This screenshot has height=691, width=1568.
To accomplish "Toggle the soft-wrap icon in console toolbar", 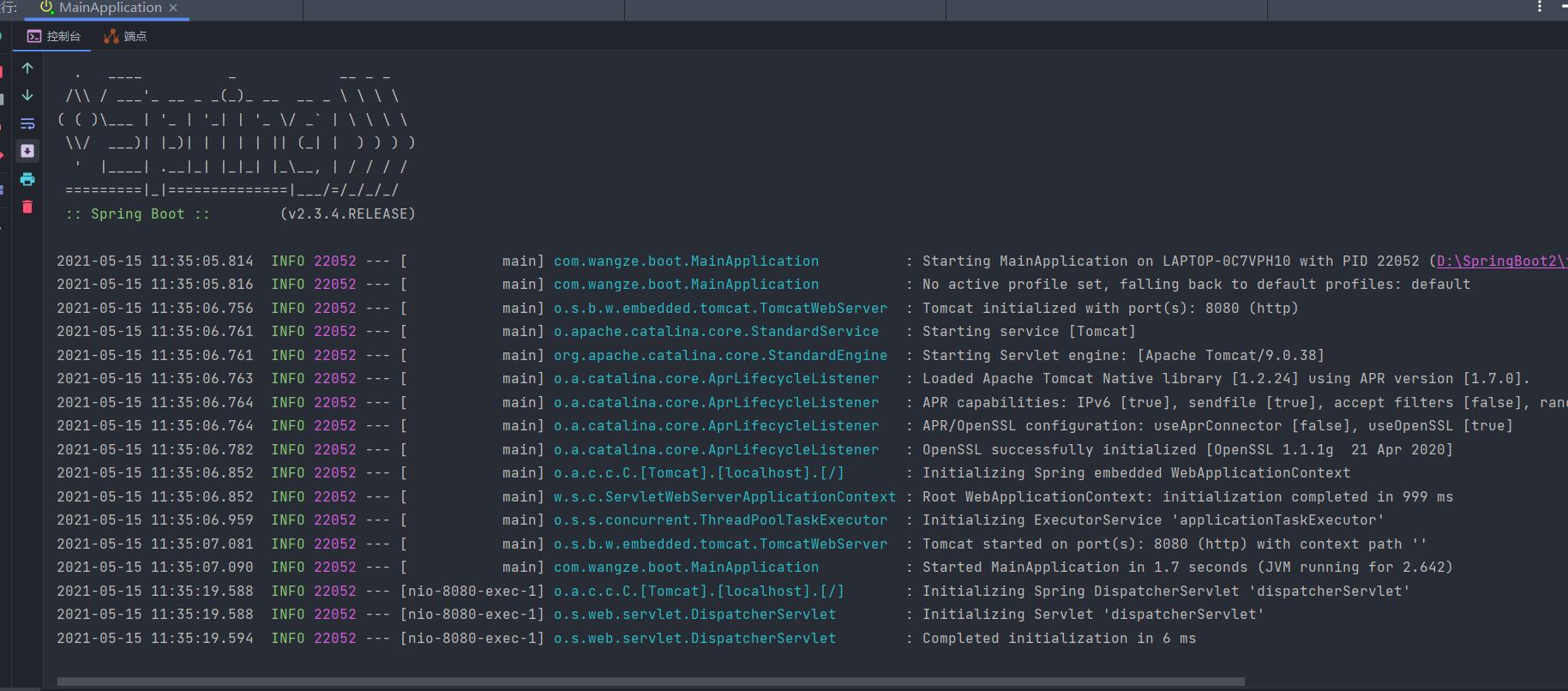I will pos(27,123).
